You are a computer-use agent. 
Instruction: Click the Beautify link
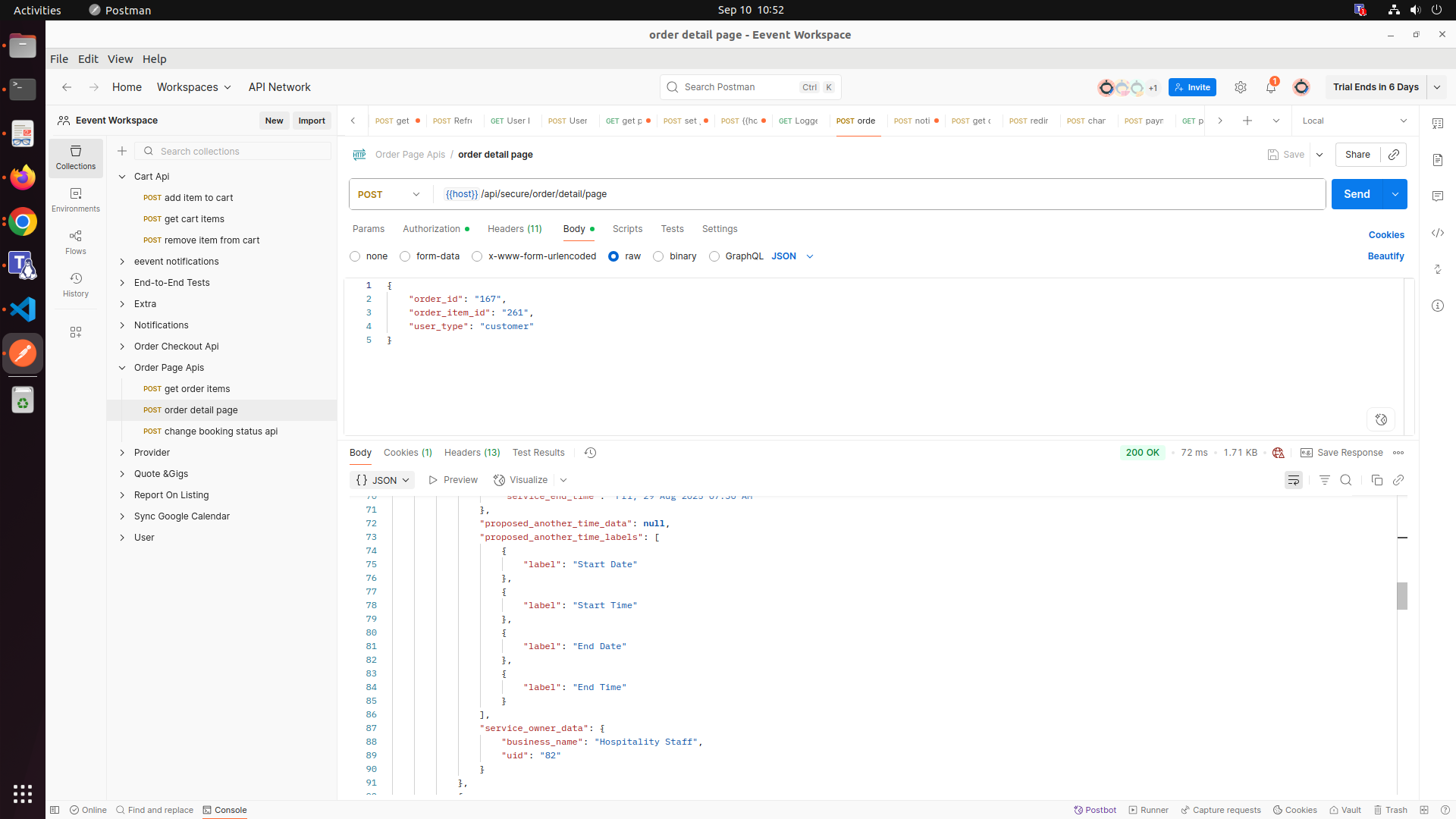1385,256
